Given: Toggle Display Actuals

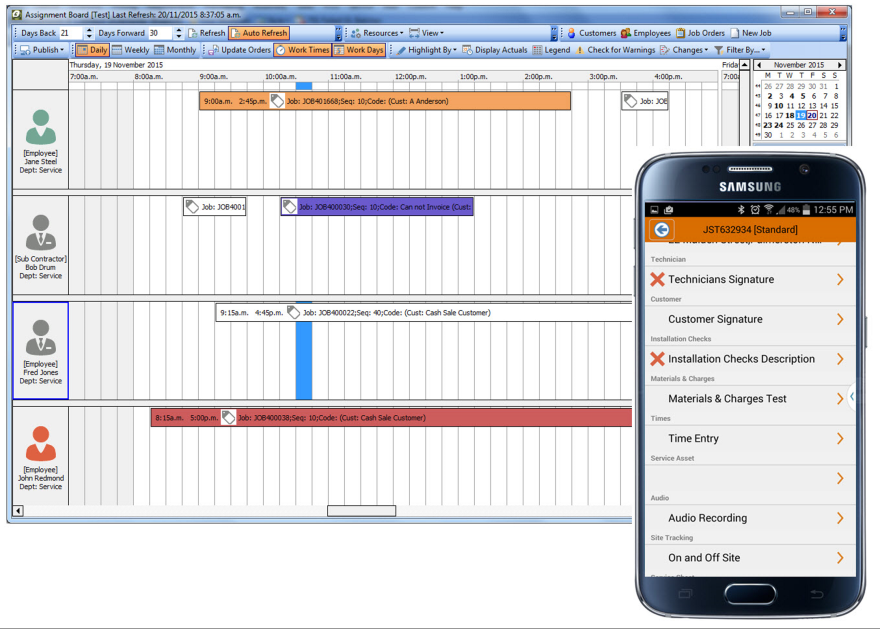Looking at the screenshot, I should [495, 50].
